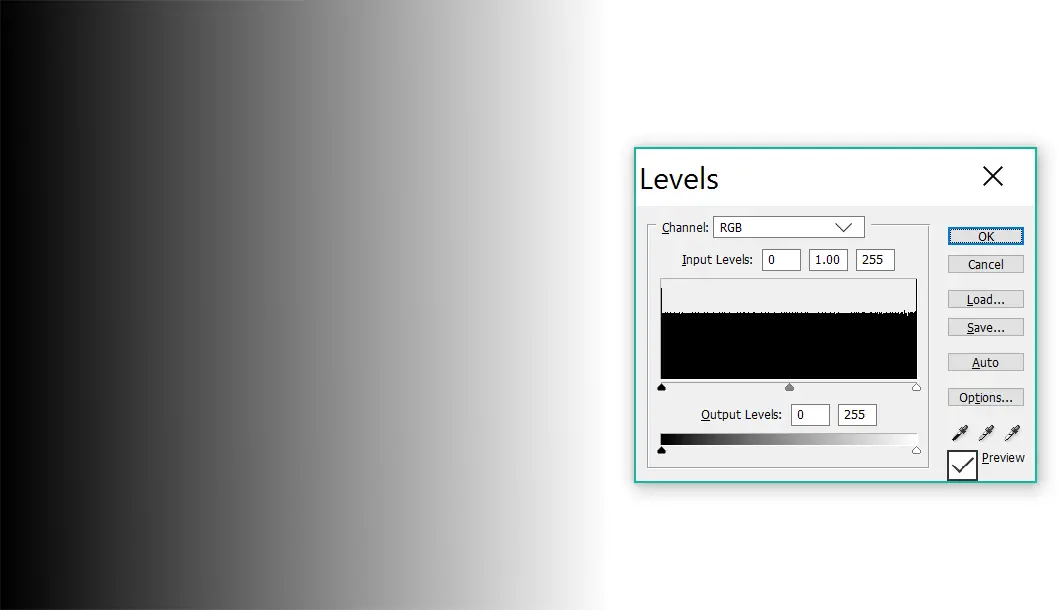
Task: Click the Input Levels gamma field 1.00
Action: pyautogui.click(x=828, y=260)
